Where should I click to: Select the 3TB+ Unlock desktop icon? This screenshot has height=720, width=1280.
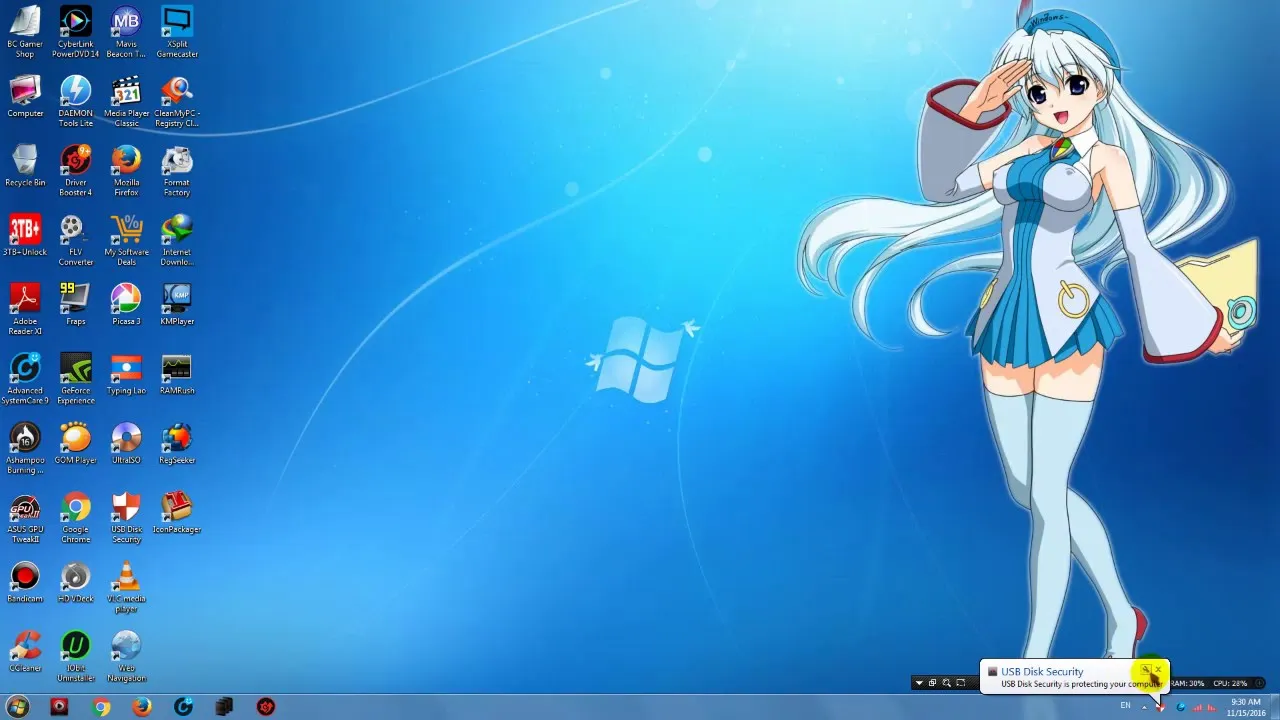[25, 235]
